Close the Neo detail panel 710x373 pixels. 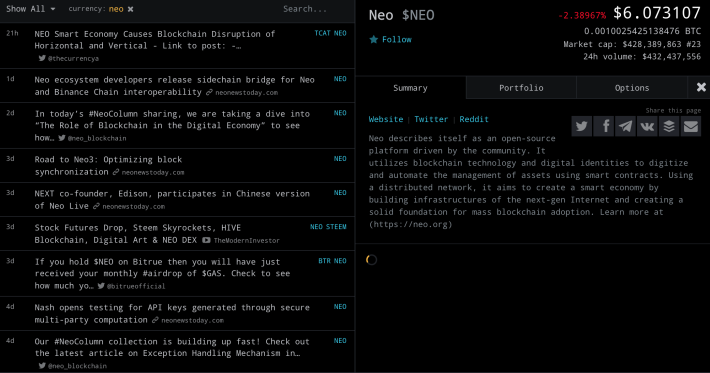click(x=701, y=87)
